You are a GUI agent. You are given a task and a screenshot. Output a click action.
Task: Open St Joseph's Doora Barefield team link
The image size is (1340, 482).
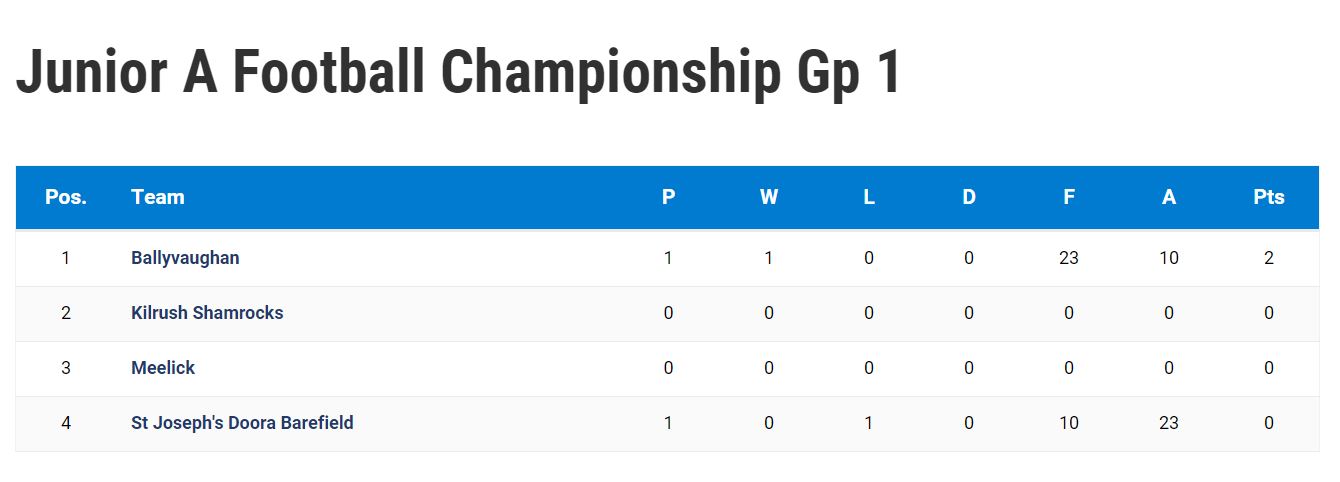[242, 423]
